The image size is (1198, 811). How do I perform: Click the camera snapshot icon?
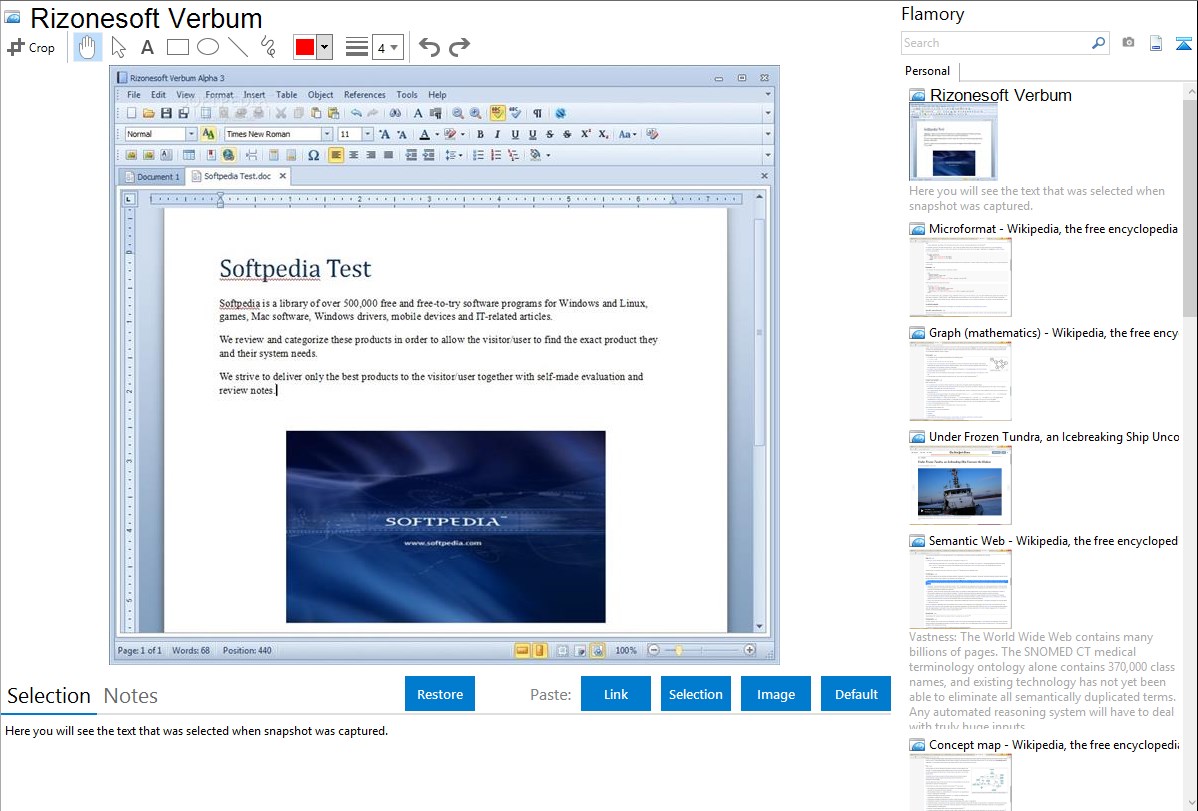1128,43
